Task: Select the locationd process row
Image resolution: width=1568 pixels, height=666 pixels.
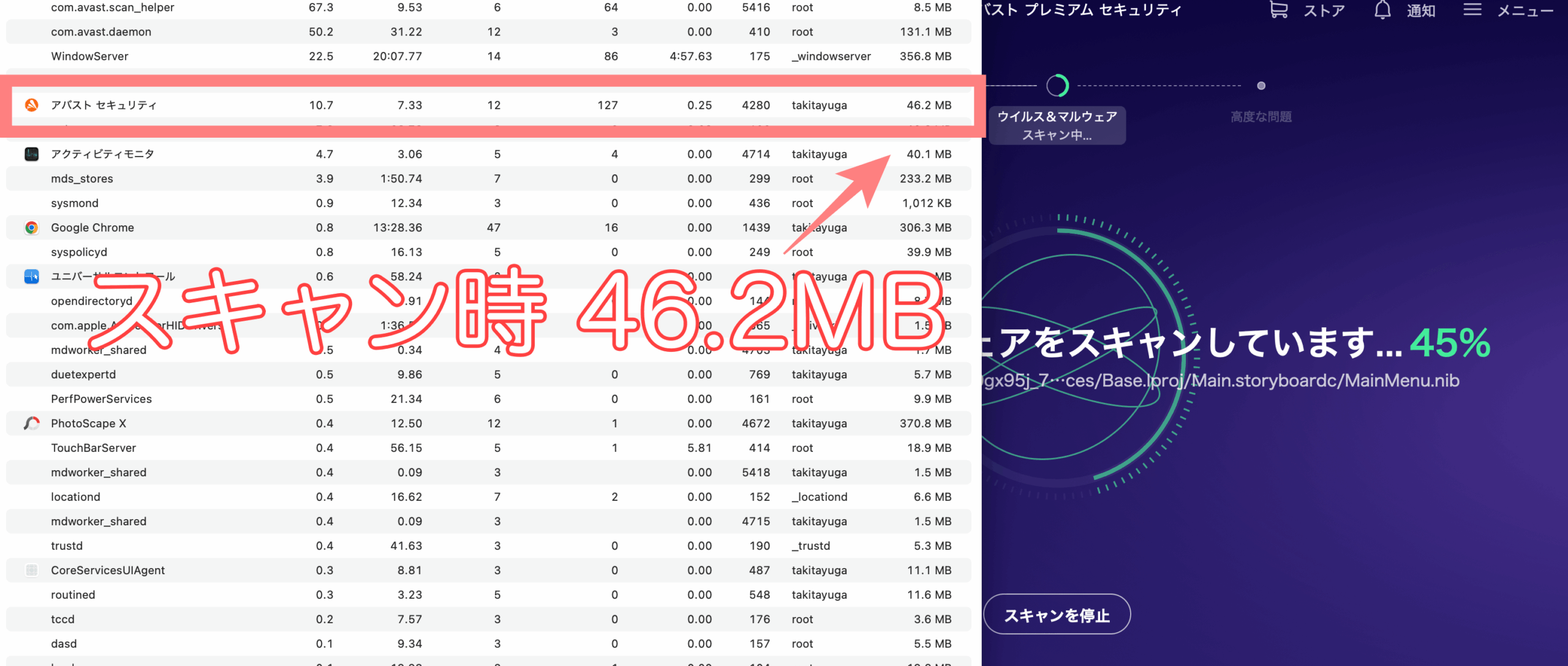Action: (x=488, y=496)
